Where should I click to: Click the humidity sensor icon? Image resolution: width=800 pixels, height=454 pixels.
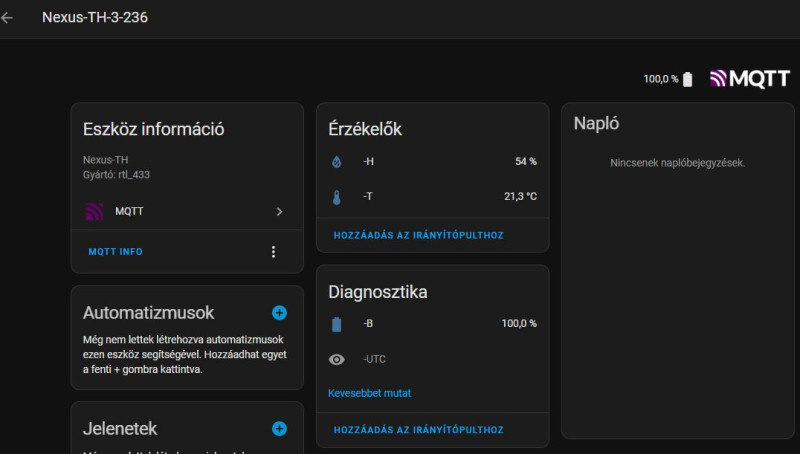click(336, 161)
